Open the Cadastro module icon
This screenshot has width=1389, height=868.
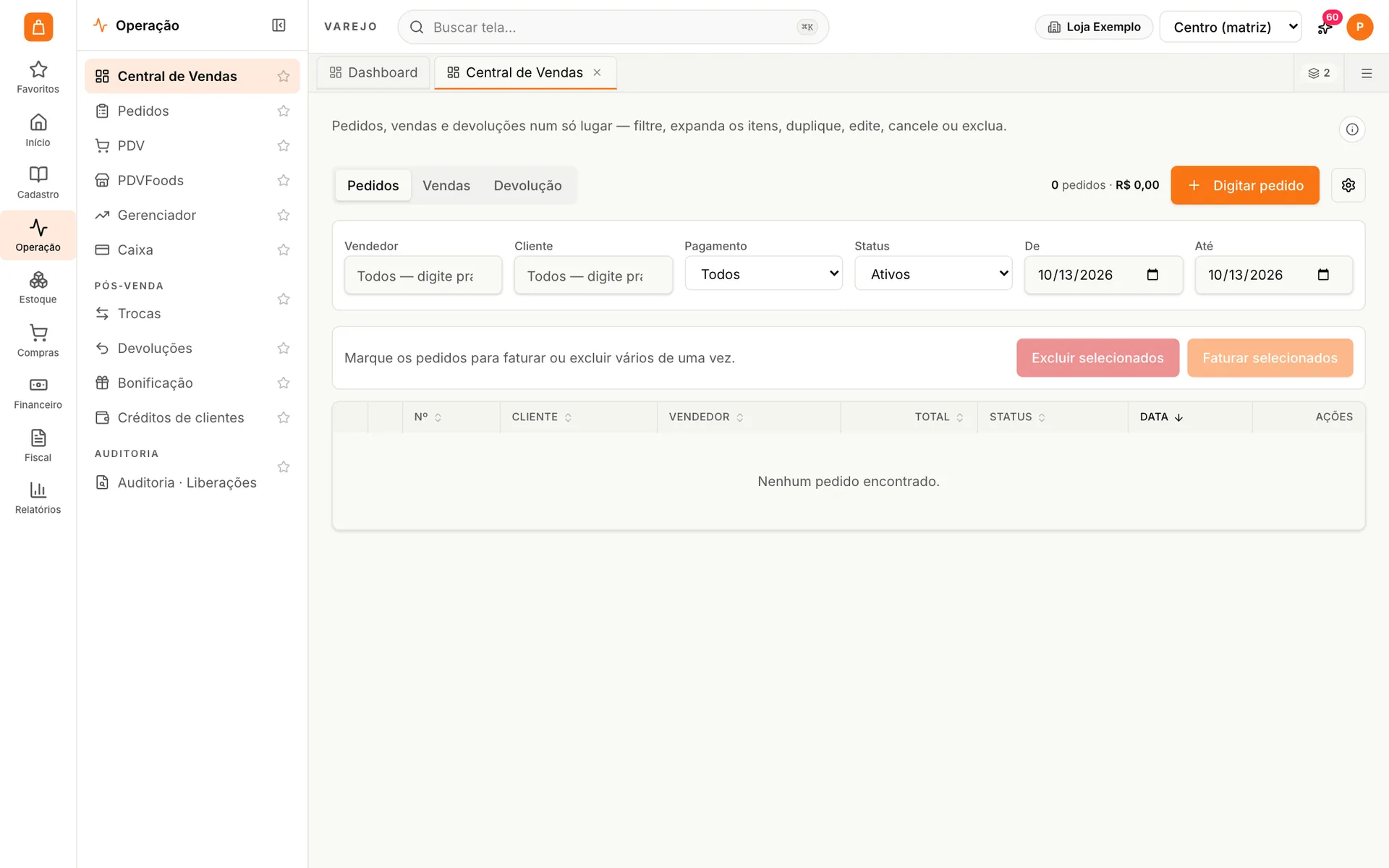tap(38, 182)
